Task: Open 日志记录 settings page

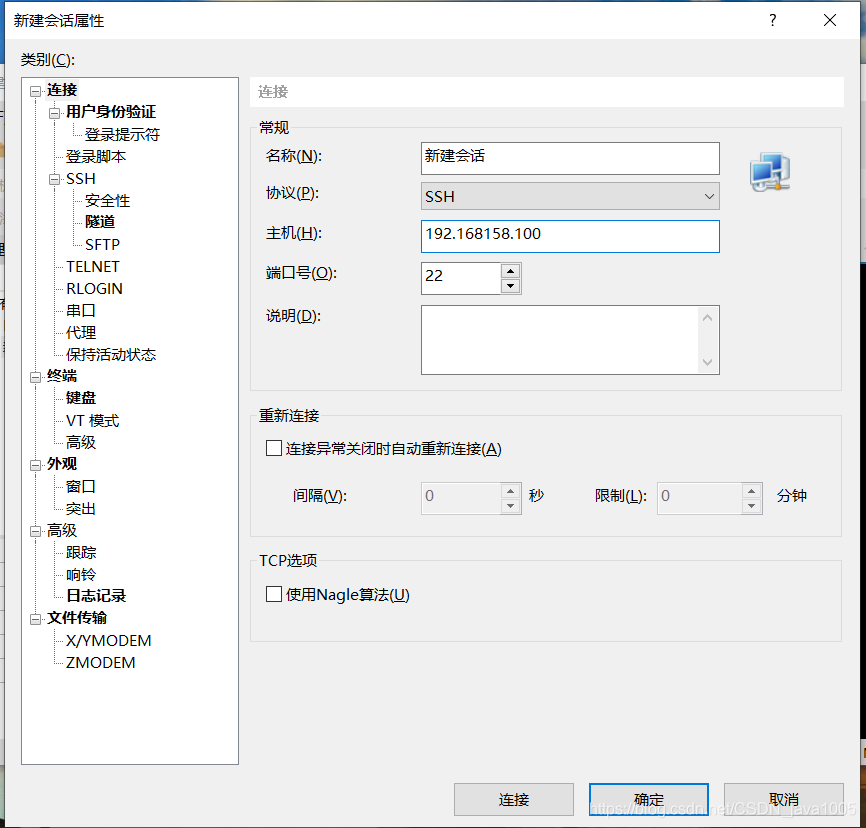Action: (x=96, y=596)
